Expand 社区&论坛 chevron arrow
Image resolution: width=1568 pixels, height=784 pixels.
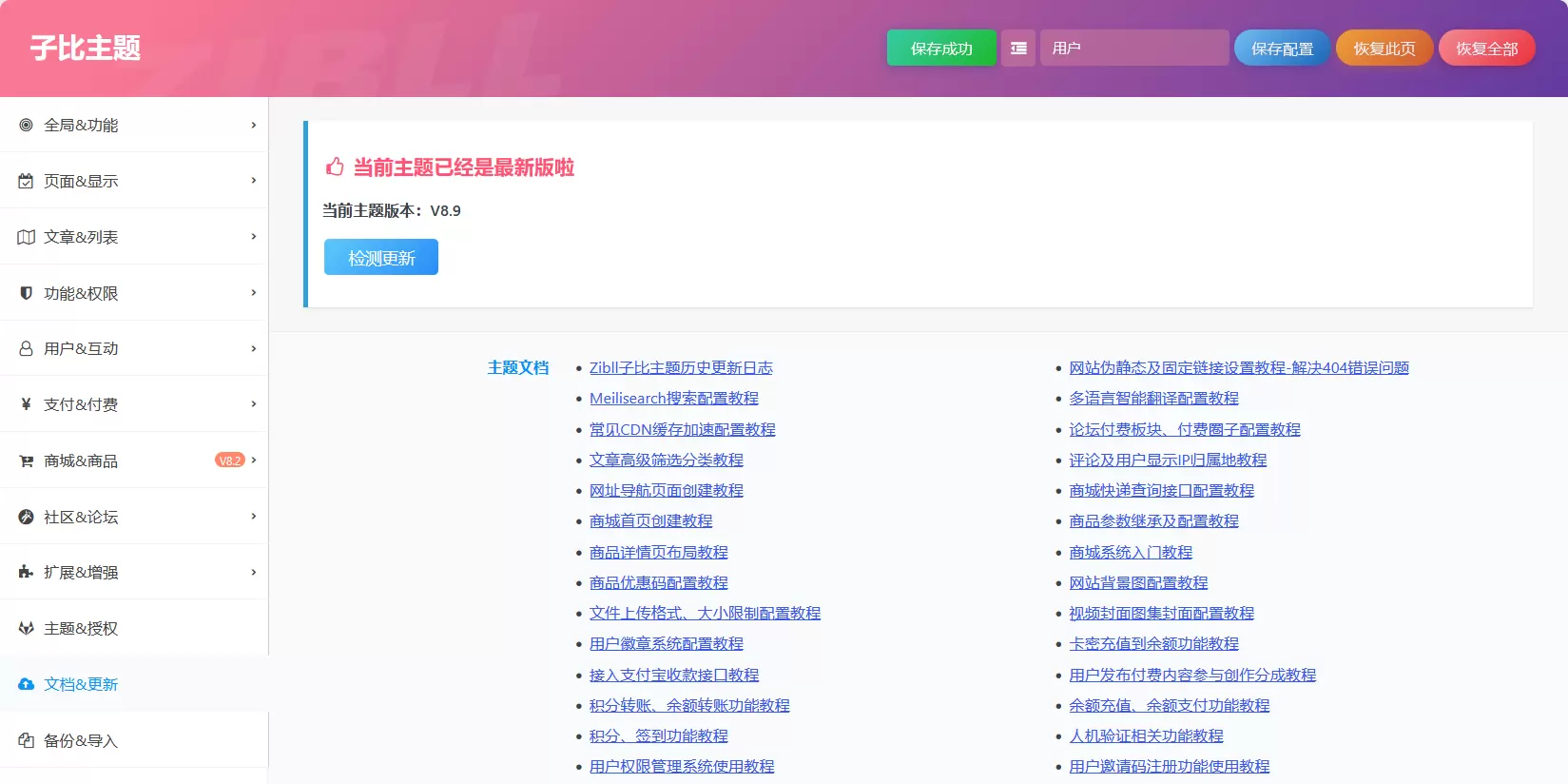(x=254, y=517)
